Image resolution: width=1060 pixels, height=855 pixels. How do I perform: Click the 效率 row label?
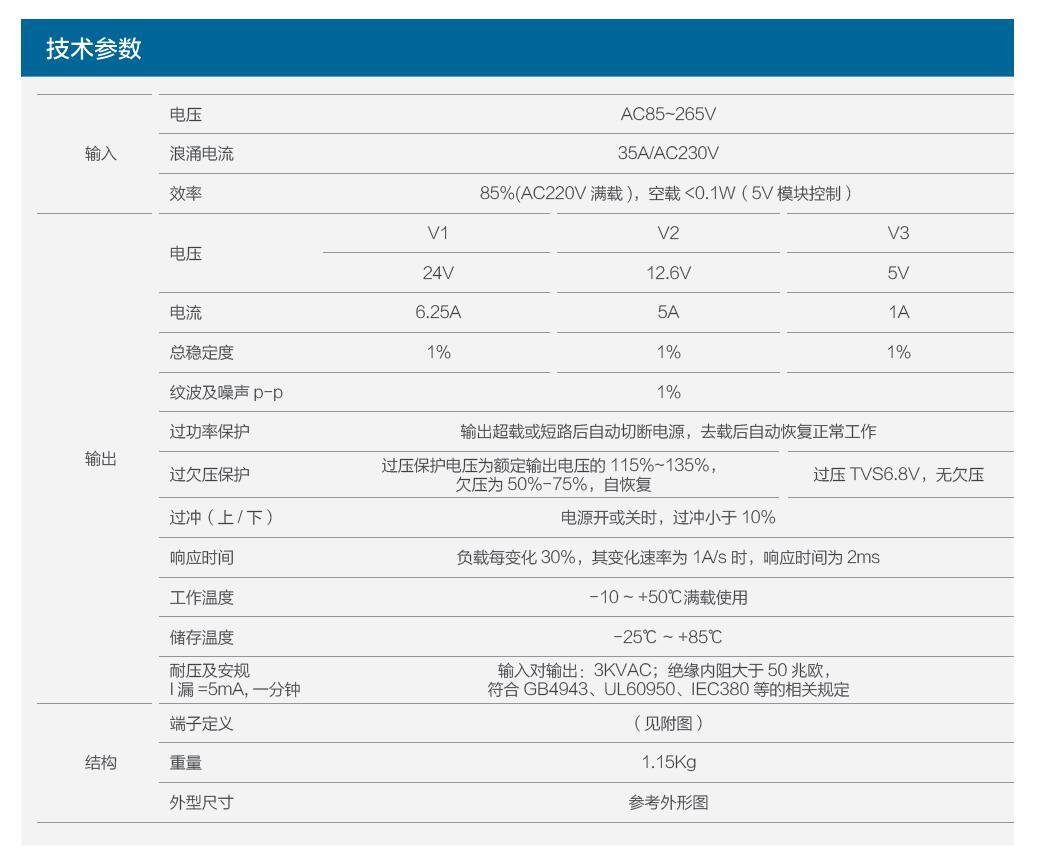[x=185, y=194]
